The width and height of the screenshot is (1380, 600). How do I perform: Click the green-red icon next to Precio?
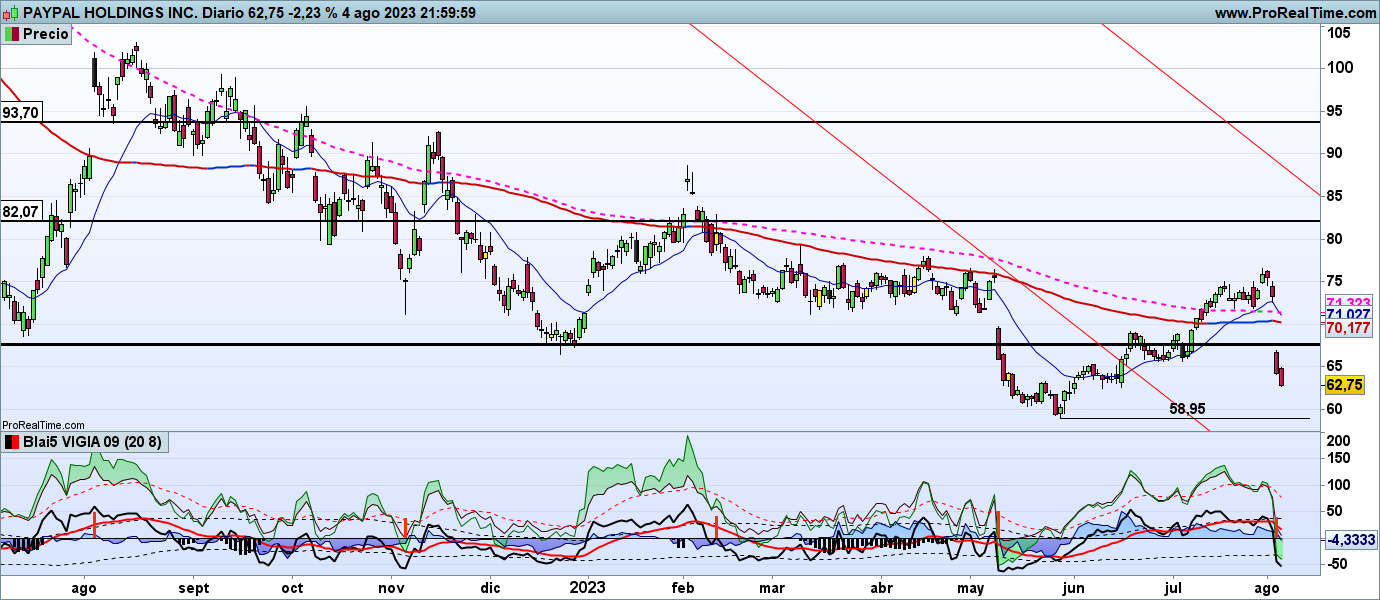[x=11, y=34]
